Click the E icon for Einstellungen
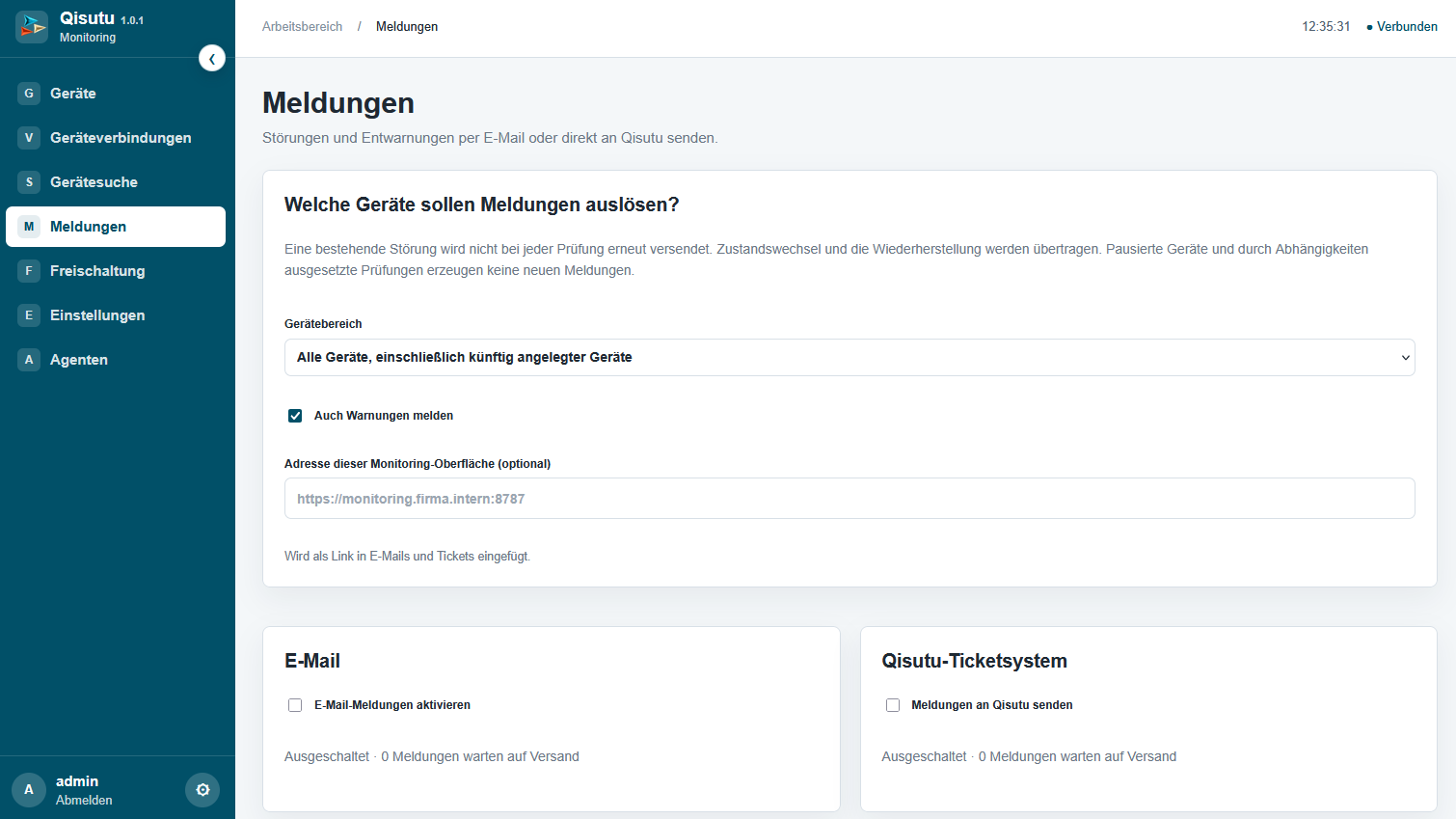 click(x=29, y=315)
